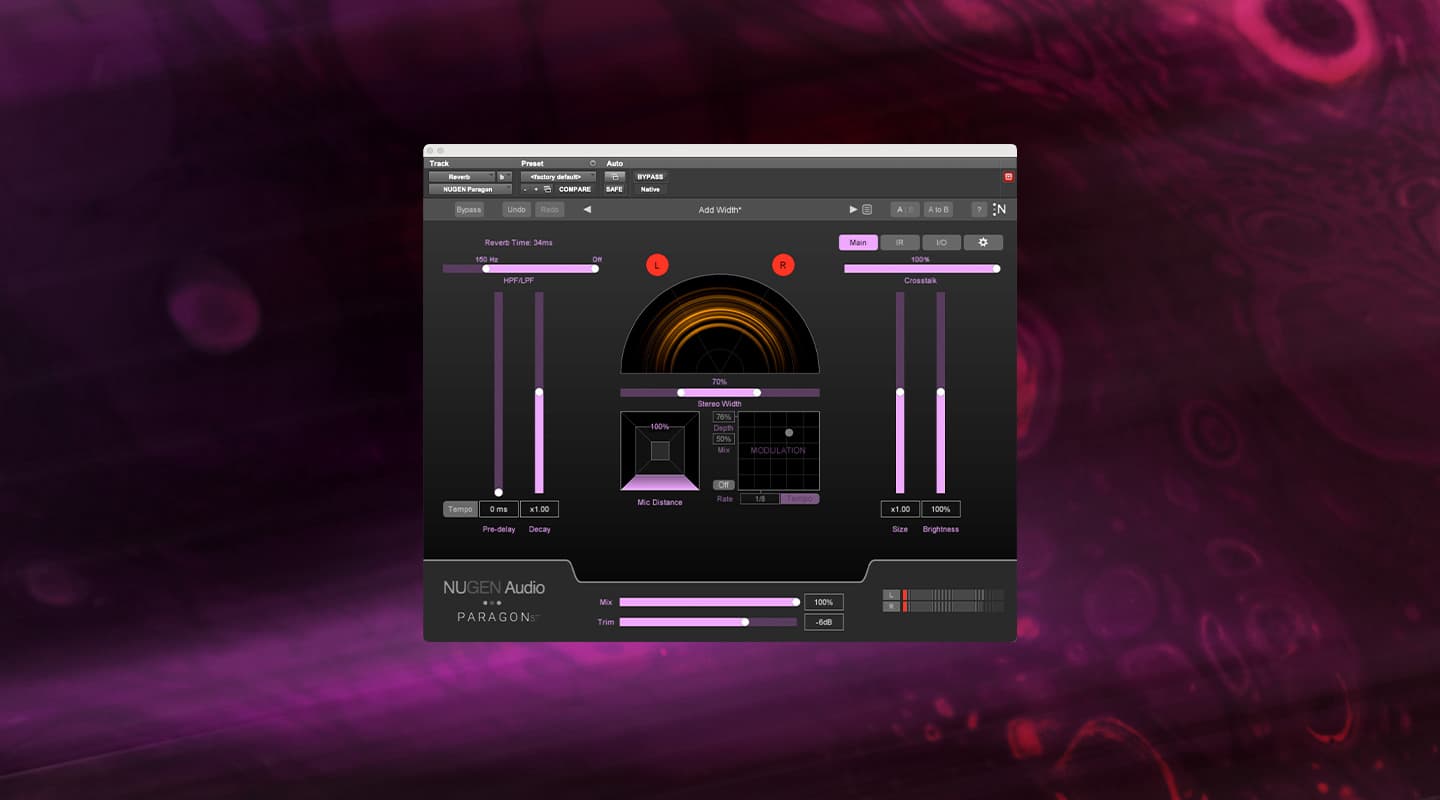Click the Decay x1.00 value field
Image resolution: width=1440 pixels, height=800 pixels.
[540, 509]
